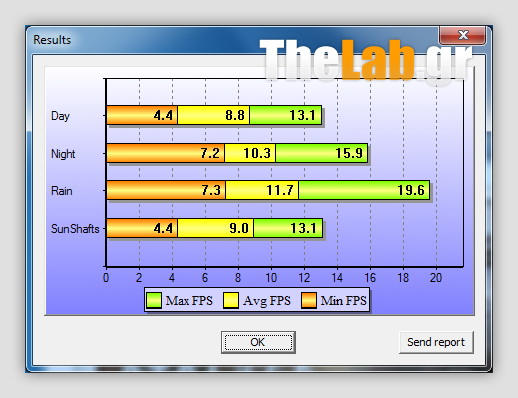Select the SunShafts 9.0 average FPS bar
Image resolution: width=518 pixels, height=398 pixels.
click(x=215, y=228)
